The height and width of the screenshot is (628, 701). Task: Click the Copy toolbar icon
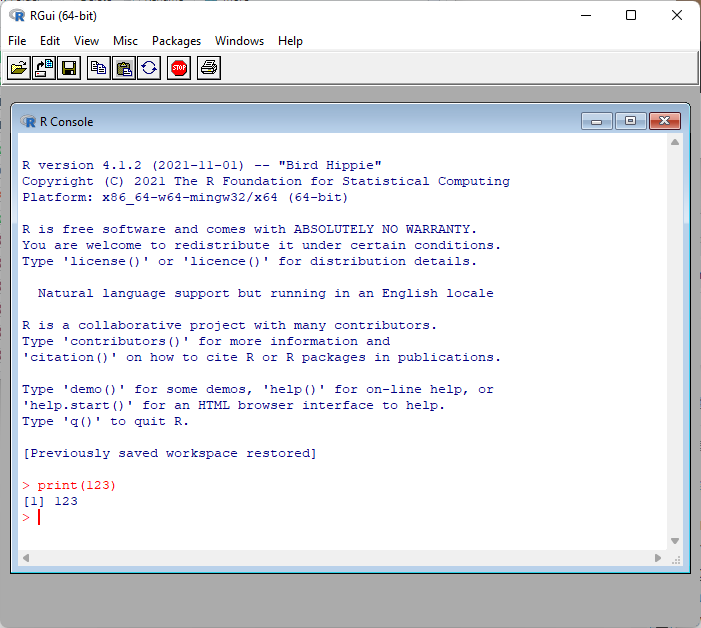(x=98, y=68)
